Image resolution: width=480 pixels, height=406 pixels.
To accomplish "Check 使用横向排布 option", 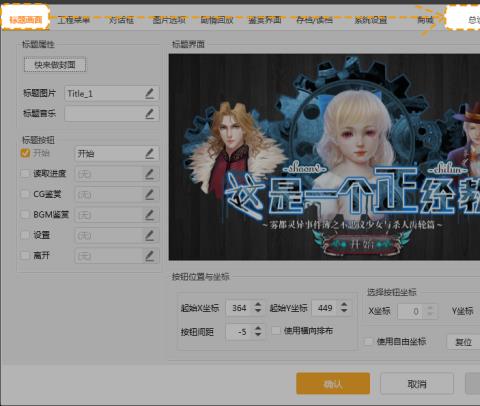I will point(276,331).
